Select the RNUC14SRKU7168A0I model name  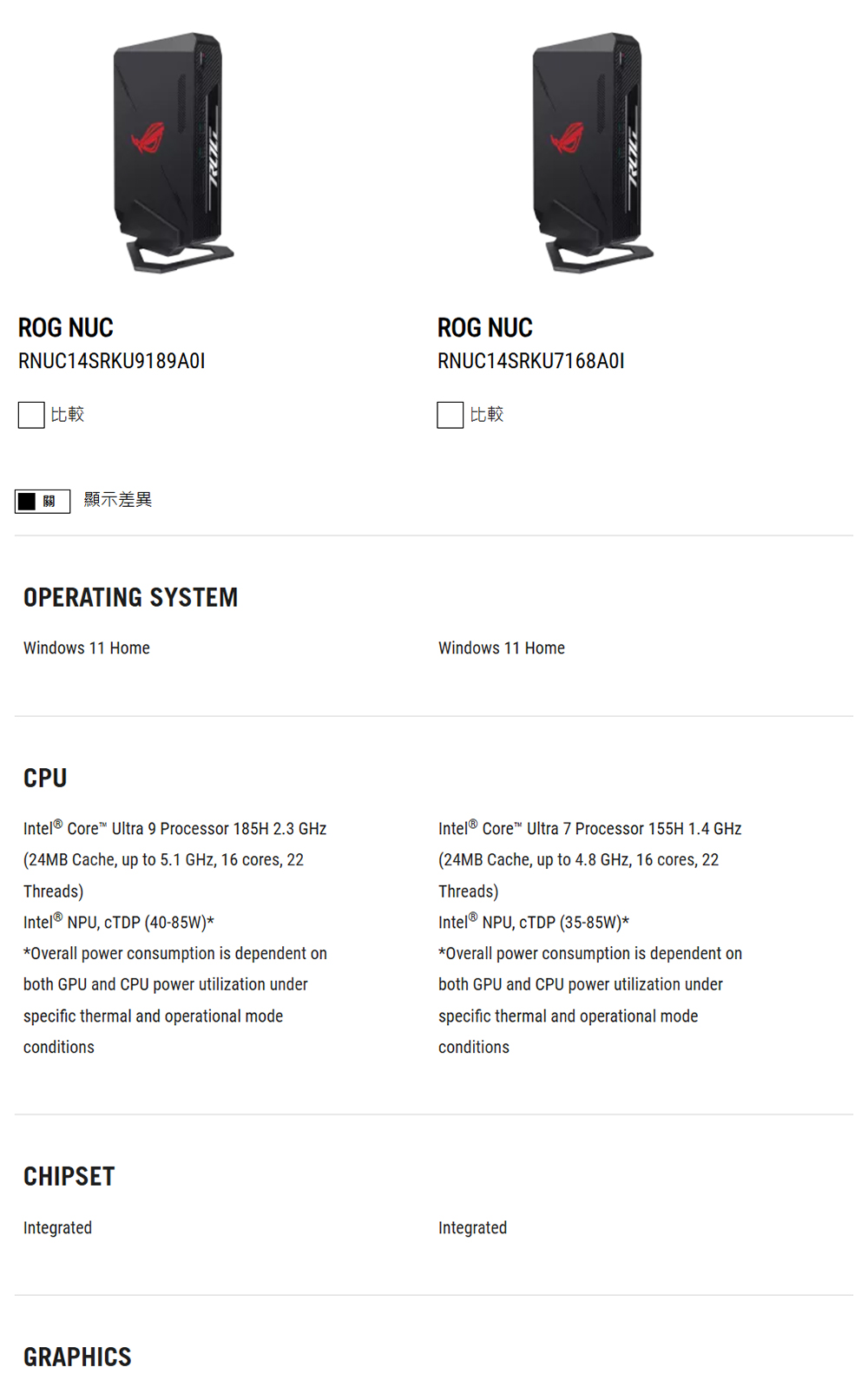point(531,361)
